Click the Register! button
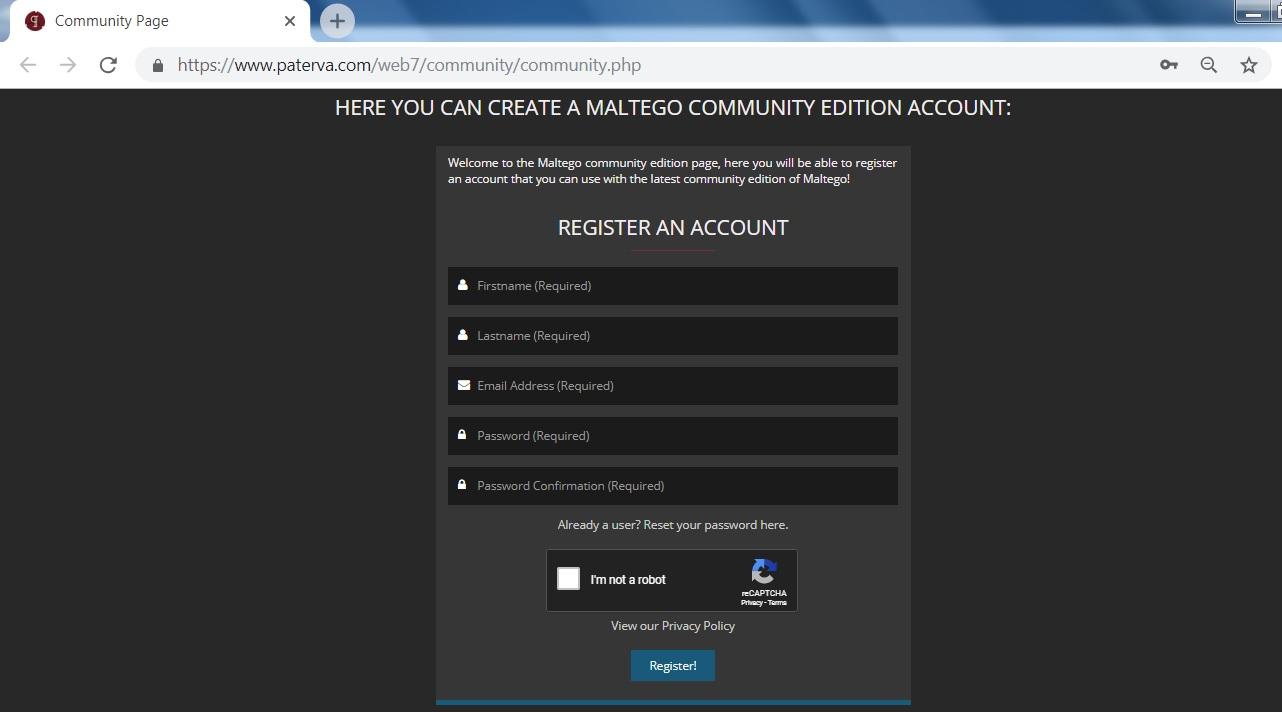The image size is (1282, 712). [673, 666]
